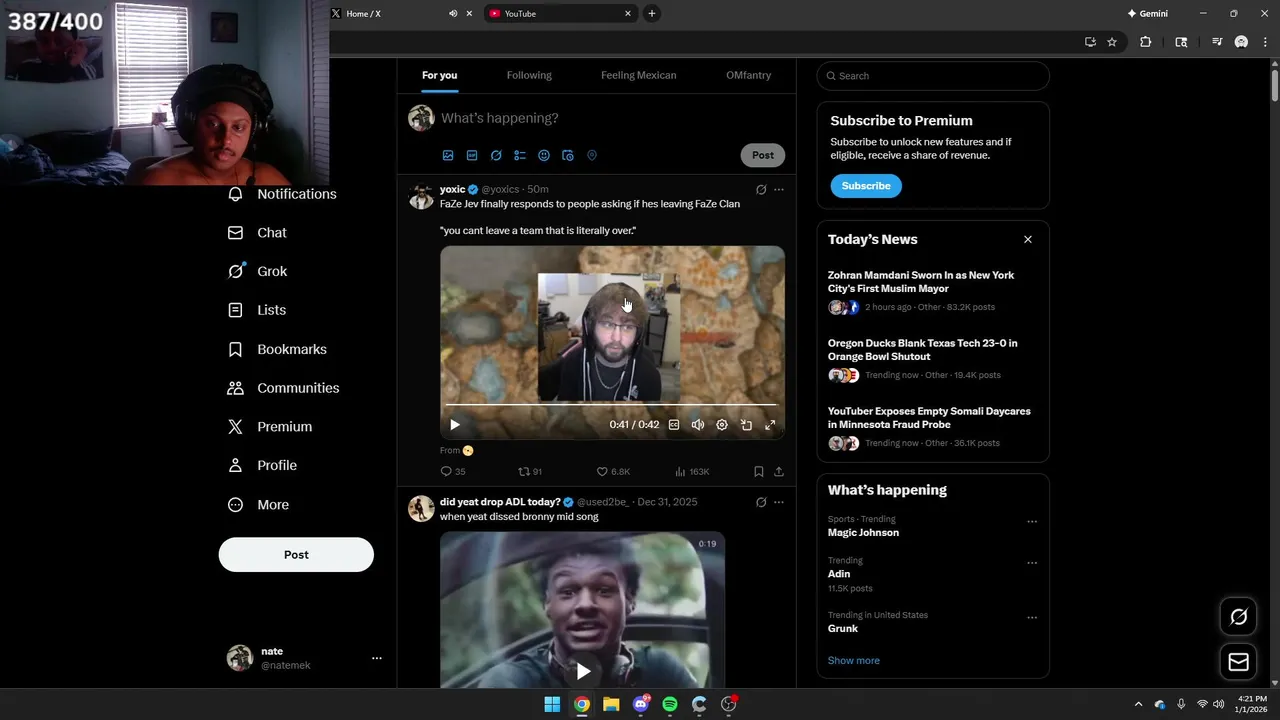The image size is (1280, 720).
Task: Add a photo using the media icon in composer
Action: (448, 155)
